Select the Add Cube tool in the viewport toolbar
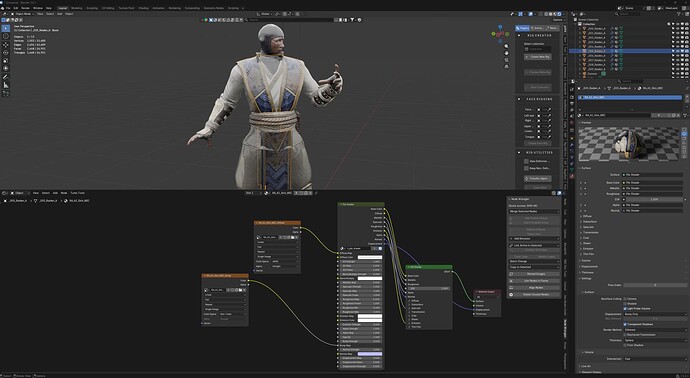 coord(6,93)
